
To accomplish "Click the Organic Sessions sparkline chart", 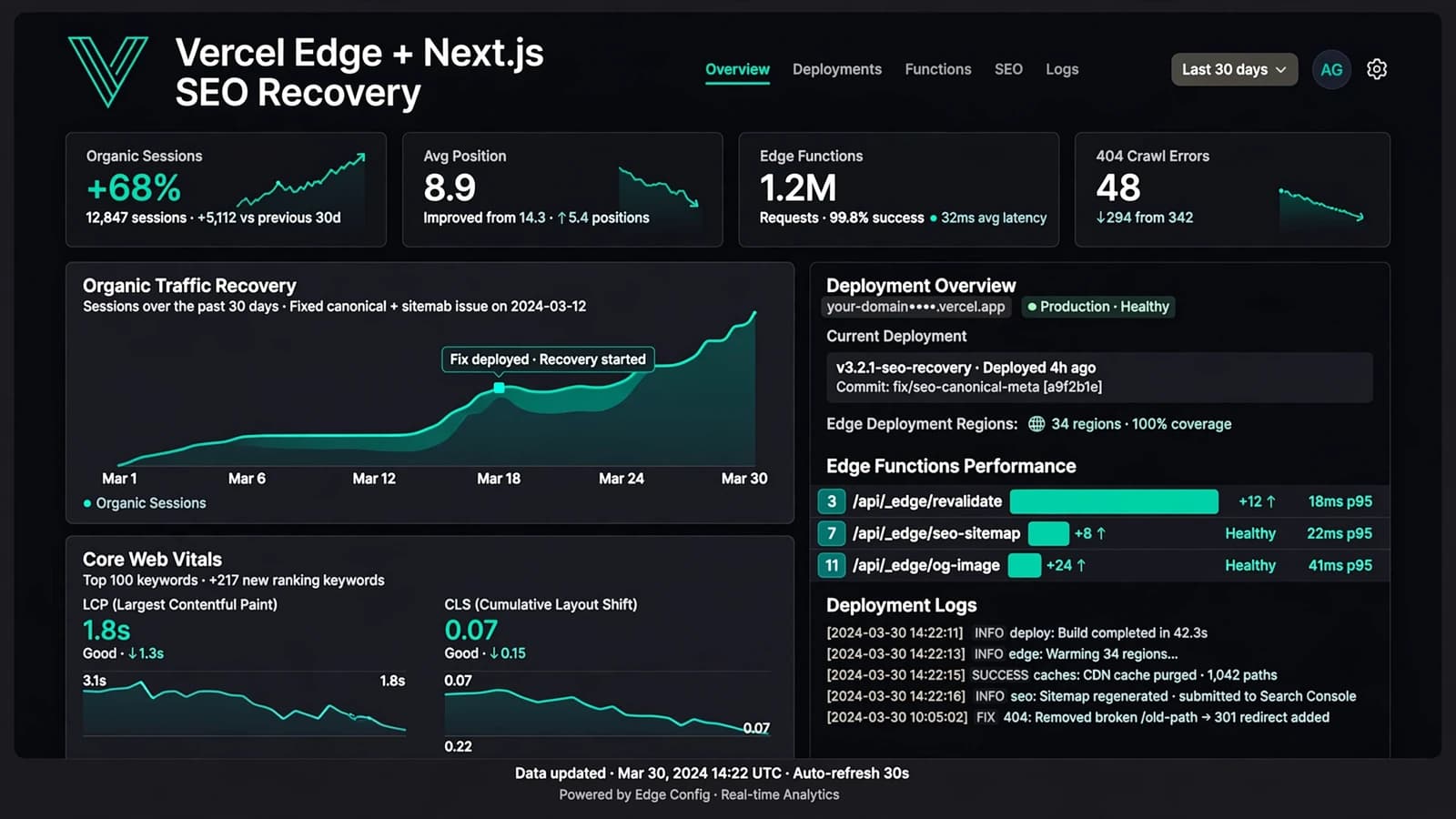I will tap(302, 180).
